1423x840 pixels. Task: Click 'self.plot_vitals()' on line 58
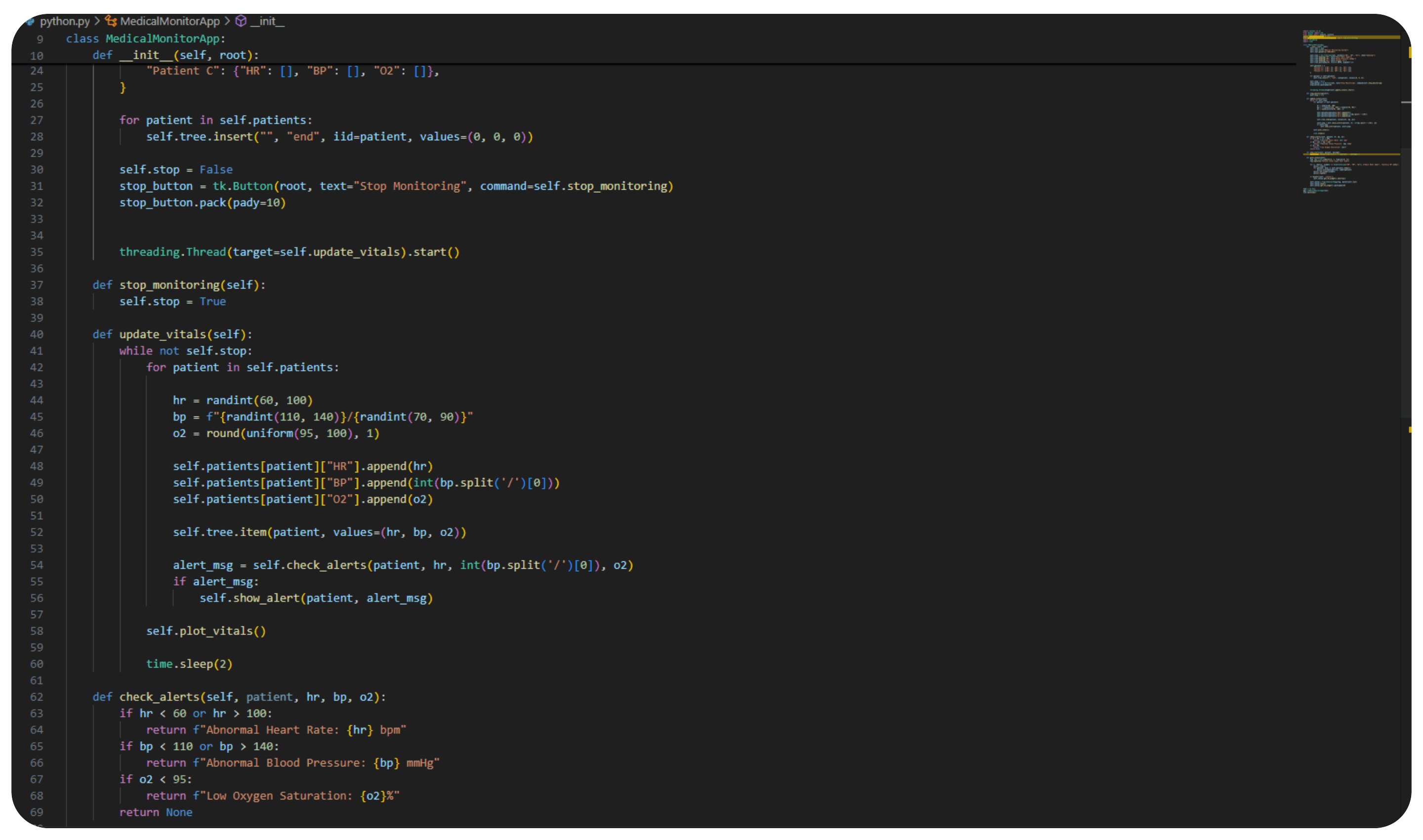[x=206, y=631]
